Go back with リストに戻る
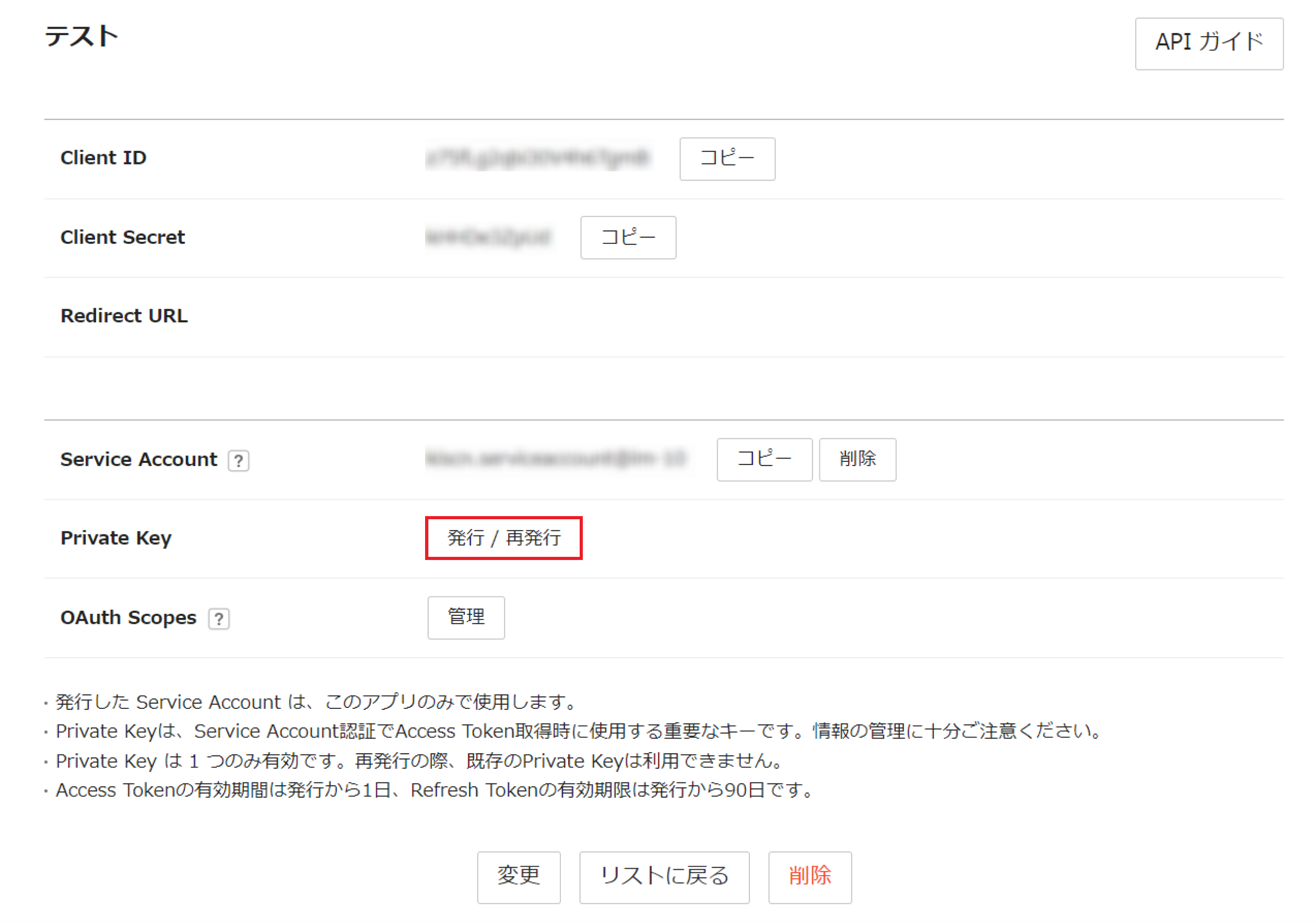Viewport: 1316px width, 922px height. tap(664, 877)
